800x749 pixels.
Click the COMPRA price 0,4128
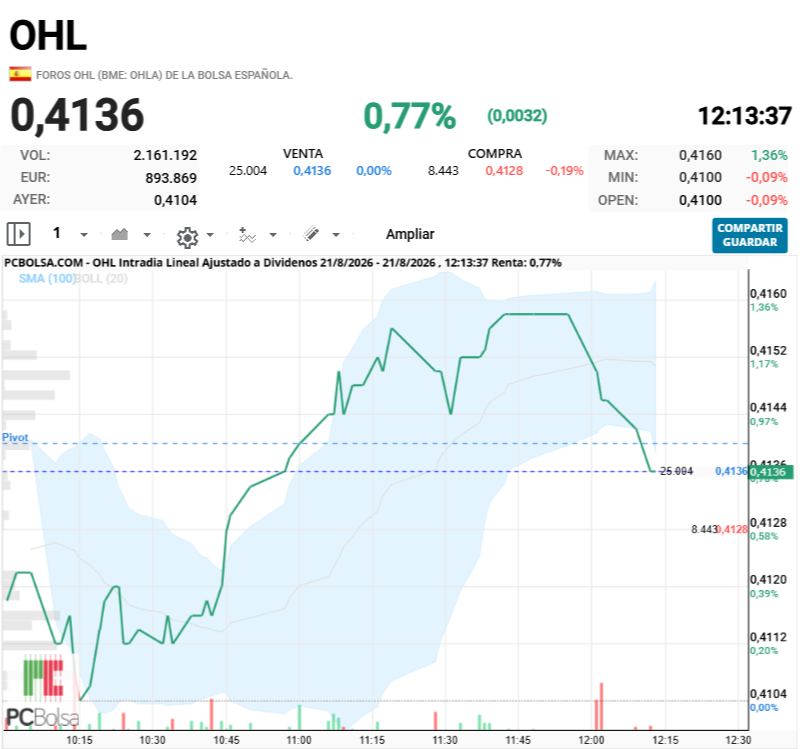point(504,171)
